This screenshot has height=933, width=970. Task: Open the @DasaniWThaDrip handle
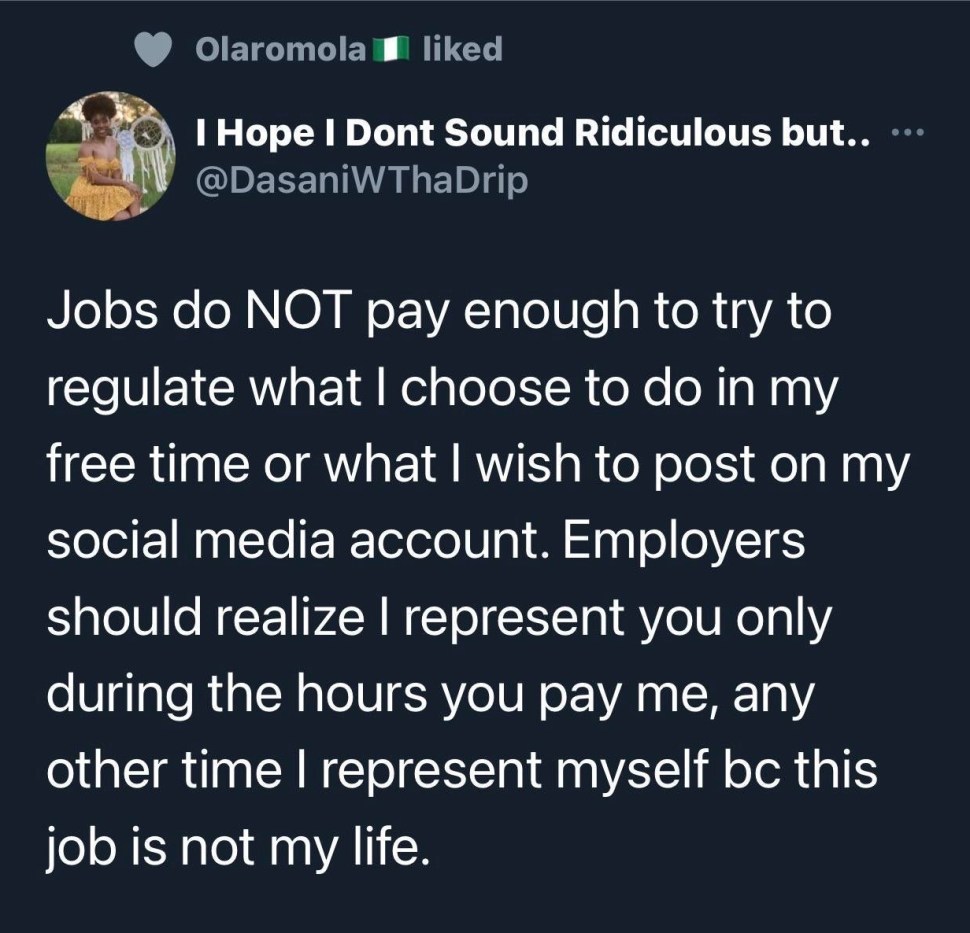[362, 183]
